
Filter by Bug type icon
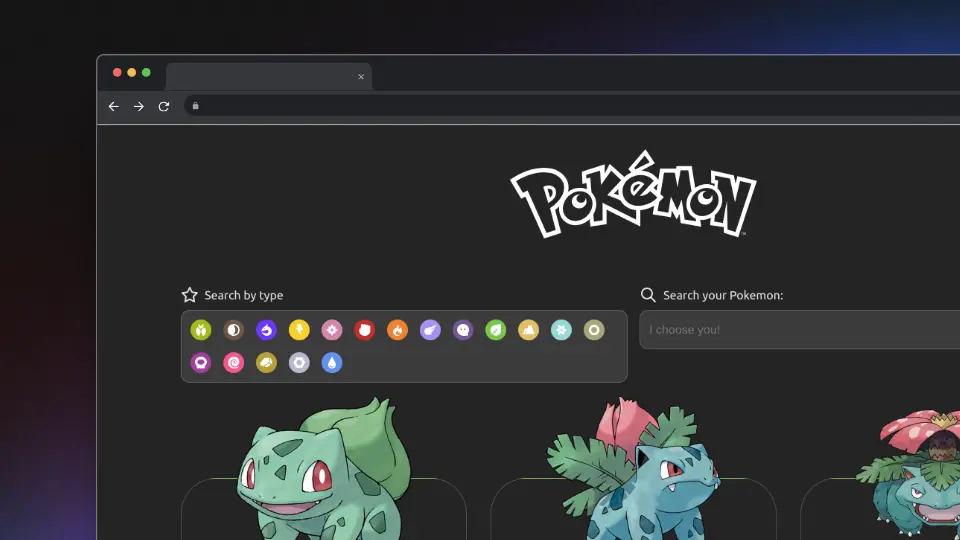[201, 330]
